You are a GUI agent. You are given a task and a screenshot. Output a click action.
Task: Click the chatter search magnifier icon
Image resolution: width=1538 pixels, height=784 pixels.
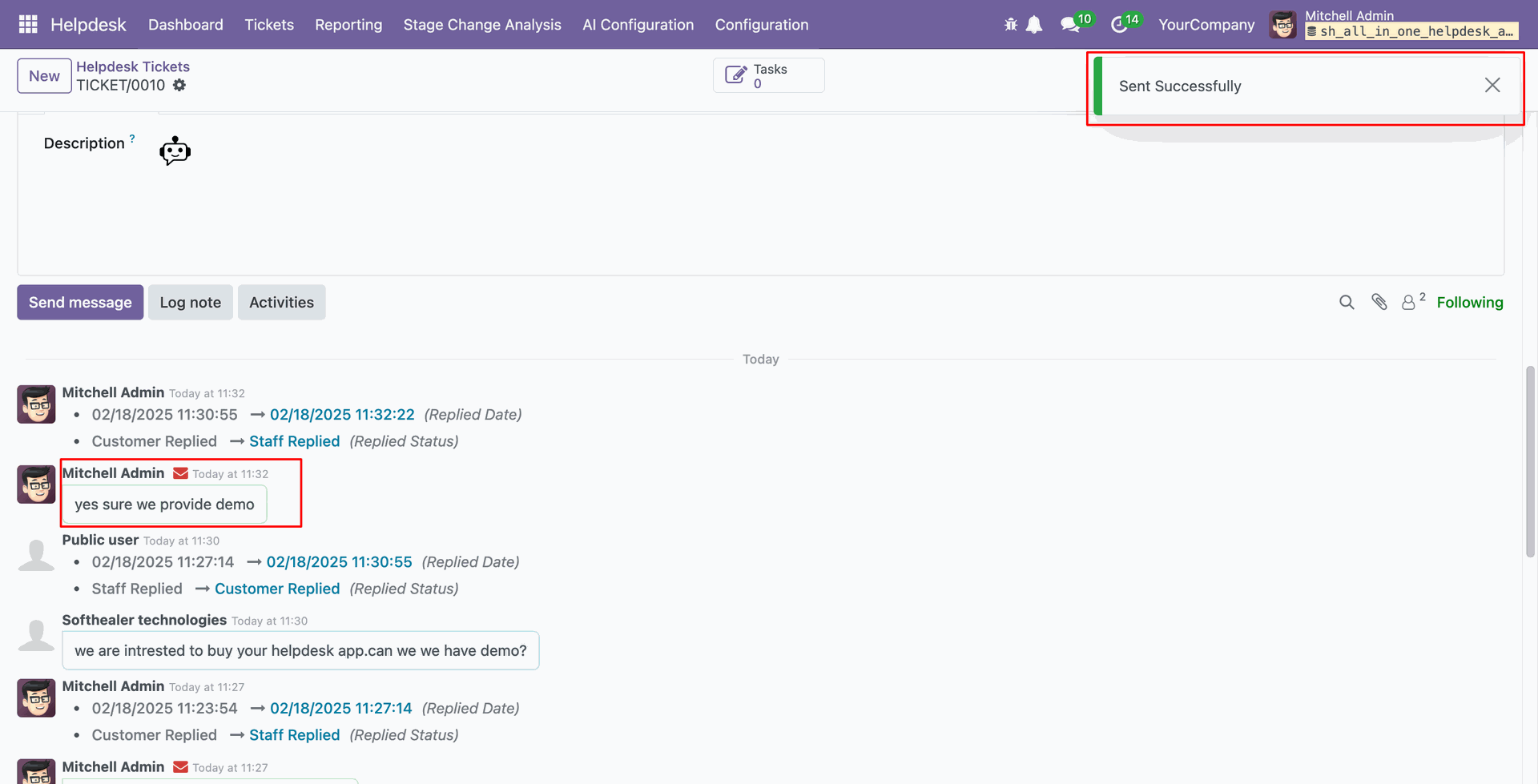pos(1347,302)
